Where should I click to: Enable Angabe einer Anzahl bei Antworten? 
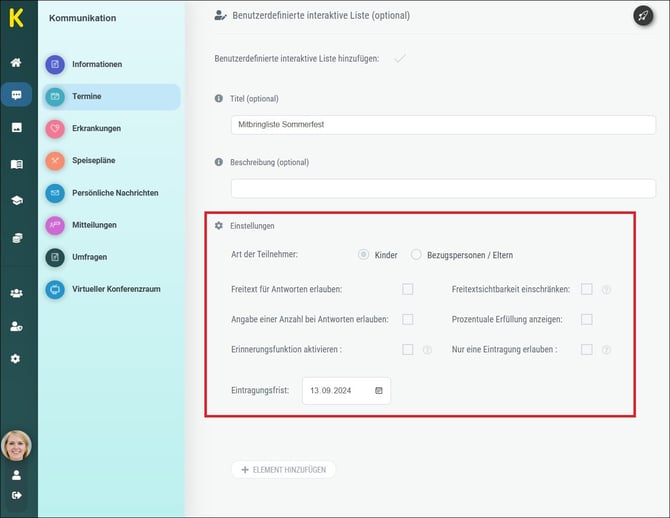(x=408, y=319)
